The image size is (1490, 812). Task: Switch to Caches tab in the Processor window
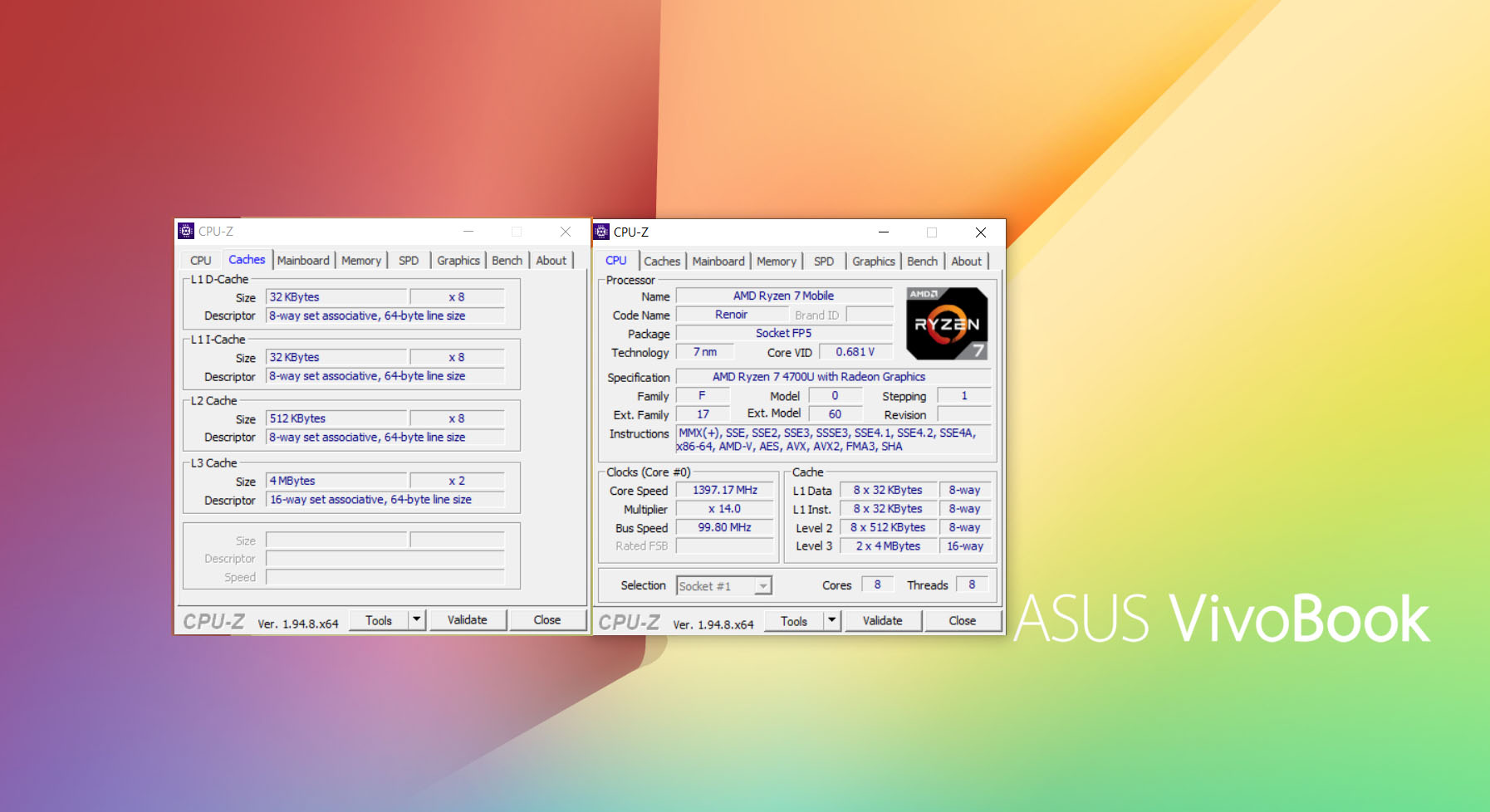click(662, 262)
